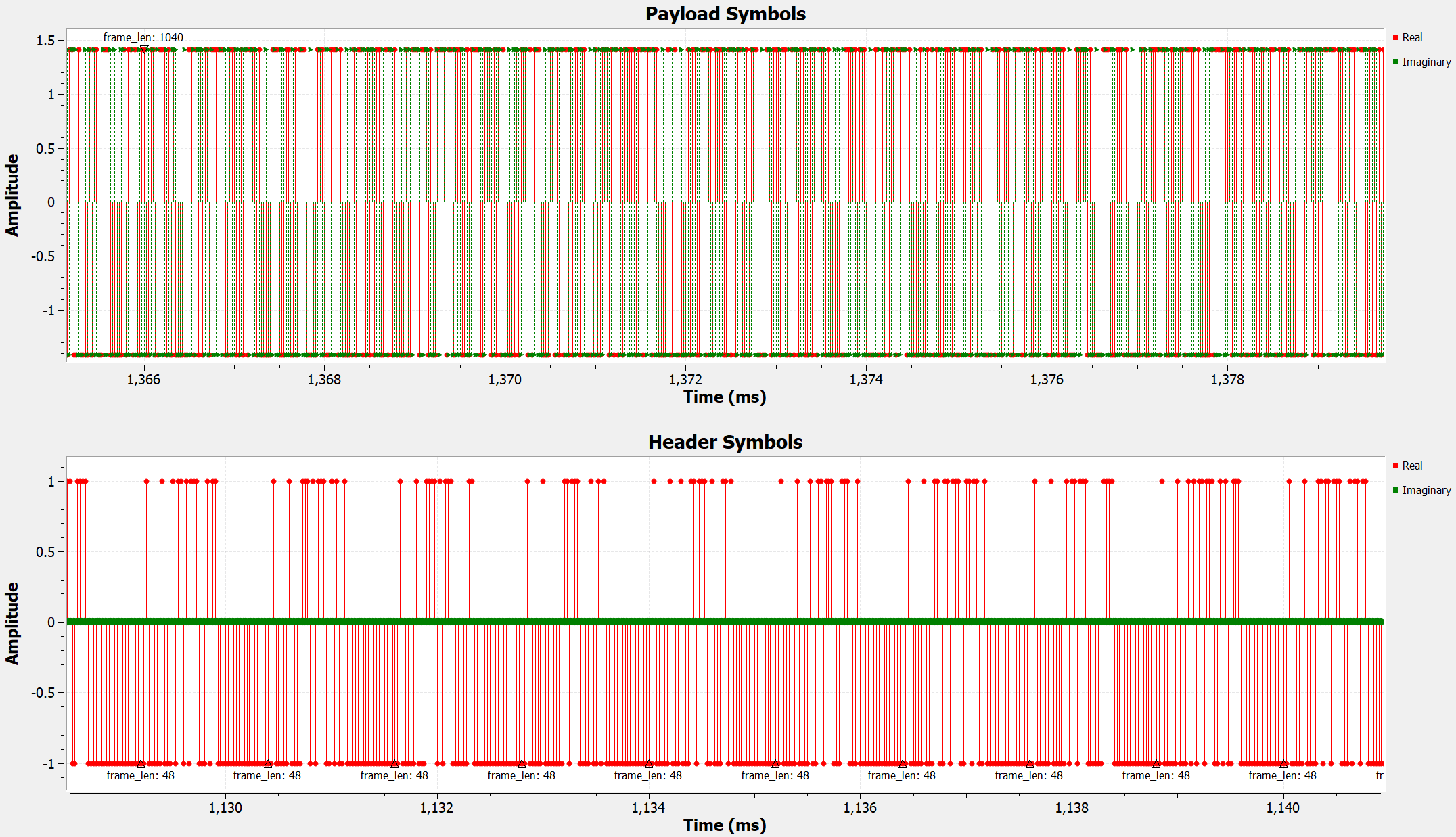Image resolution: width=1456 pixels, height=837 pixels.
Task: Toggle the Real legend entry in Header Symbols
Action: 1411,466
